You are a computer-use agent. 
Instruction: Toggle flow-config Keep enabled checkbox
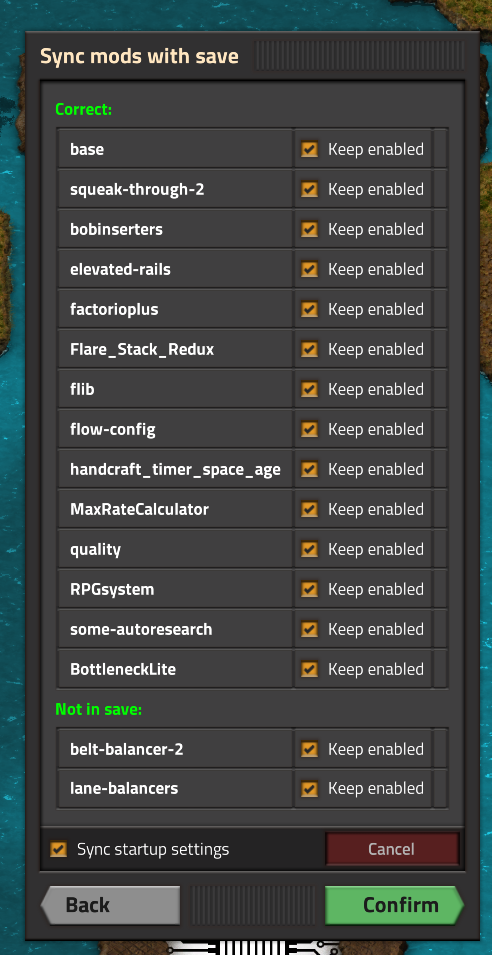pos(309,429)
